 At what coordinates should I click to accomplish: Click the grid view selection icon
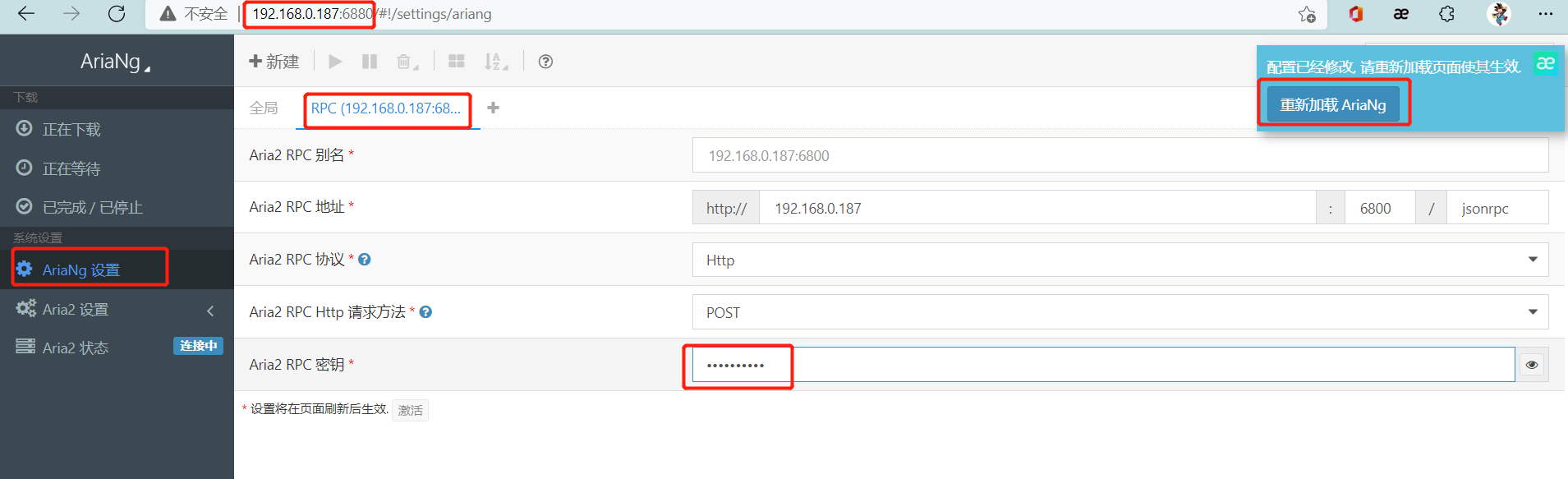[457, 62]
